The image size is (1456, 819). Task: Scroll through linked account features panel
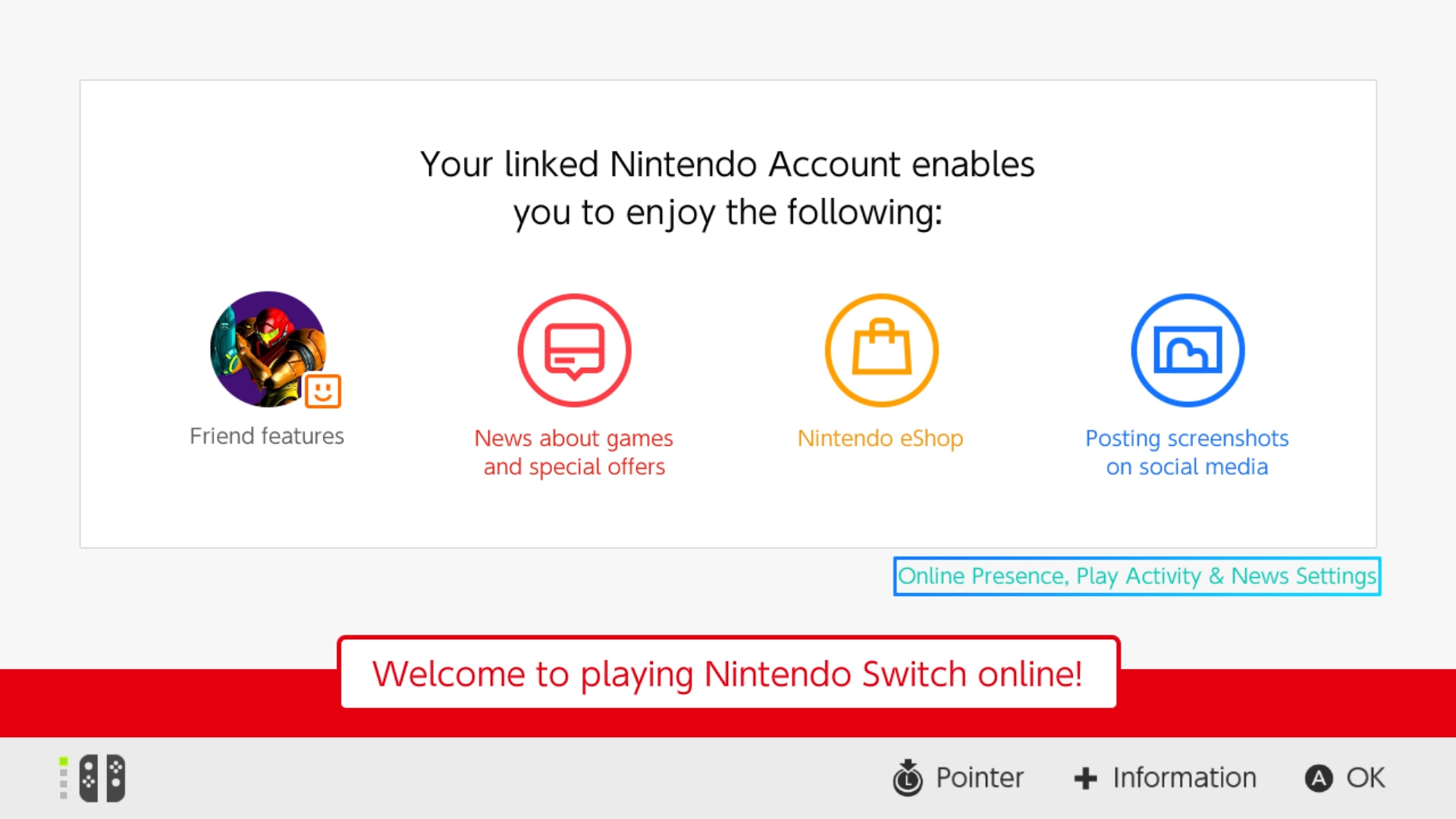pos(728,314)
